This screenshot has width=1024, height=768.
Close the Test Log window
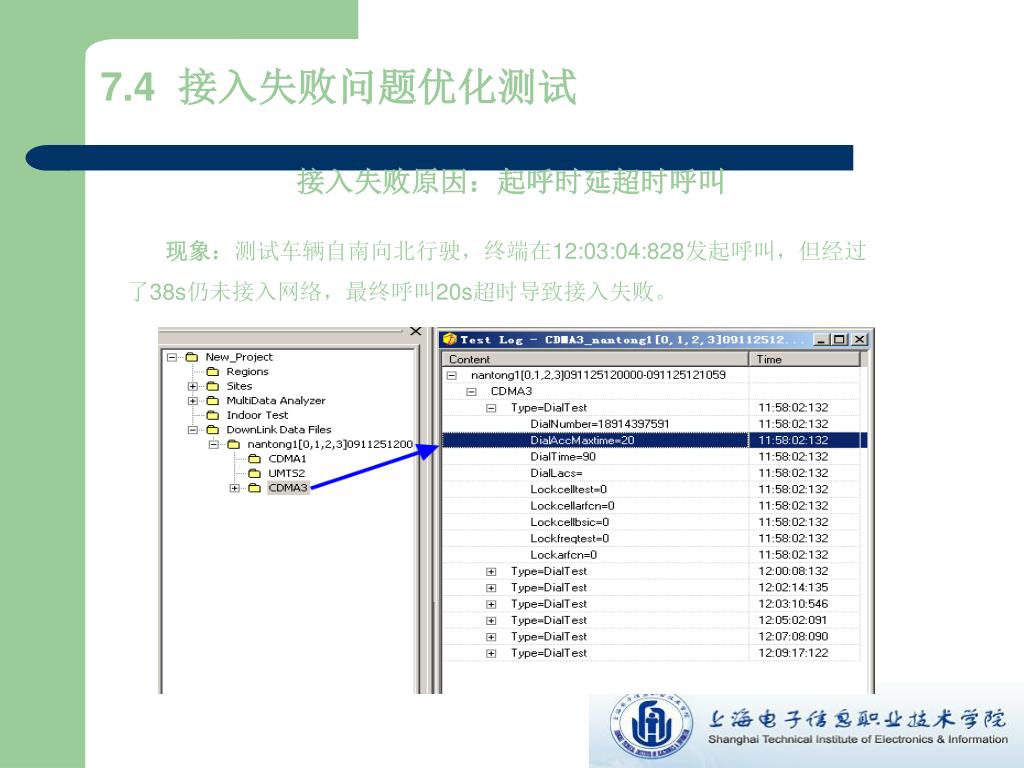click(859, 340)
